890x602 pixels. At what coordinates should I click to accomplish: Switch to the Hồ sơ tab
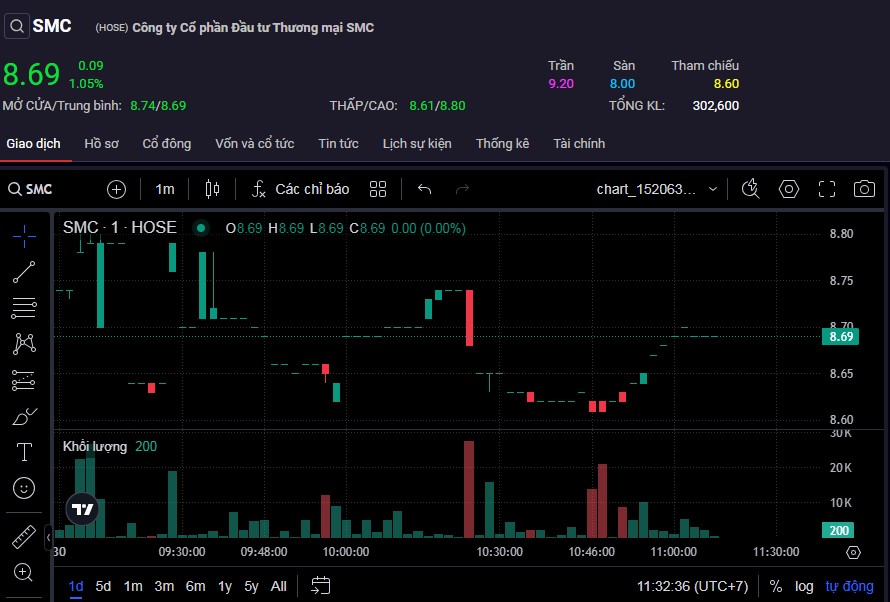tap(101, 143)
